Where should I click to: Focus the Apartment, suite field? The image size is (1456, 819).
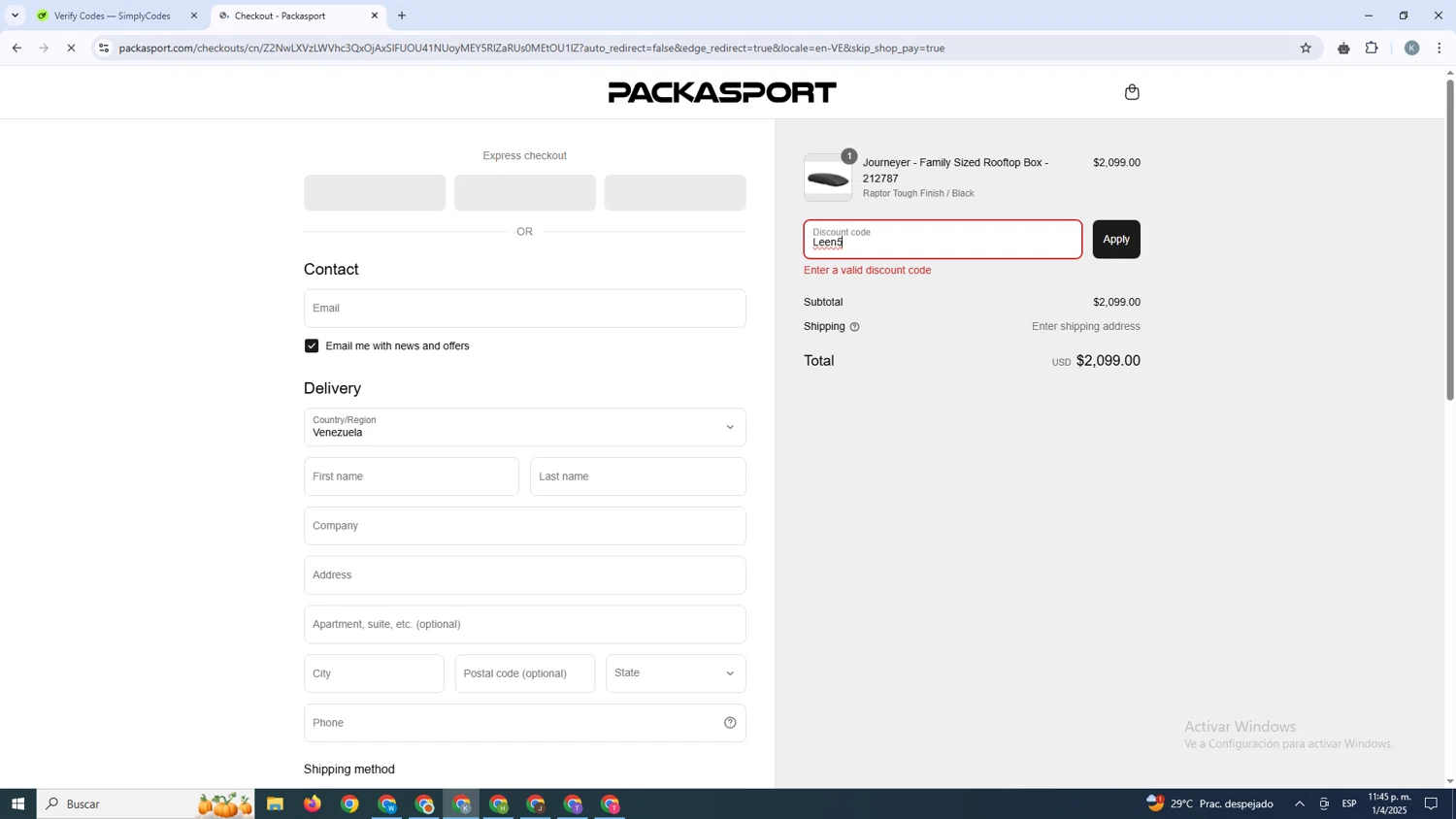pos(524,624)
